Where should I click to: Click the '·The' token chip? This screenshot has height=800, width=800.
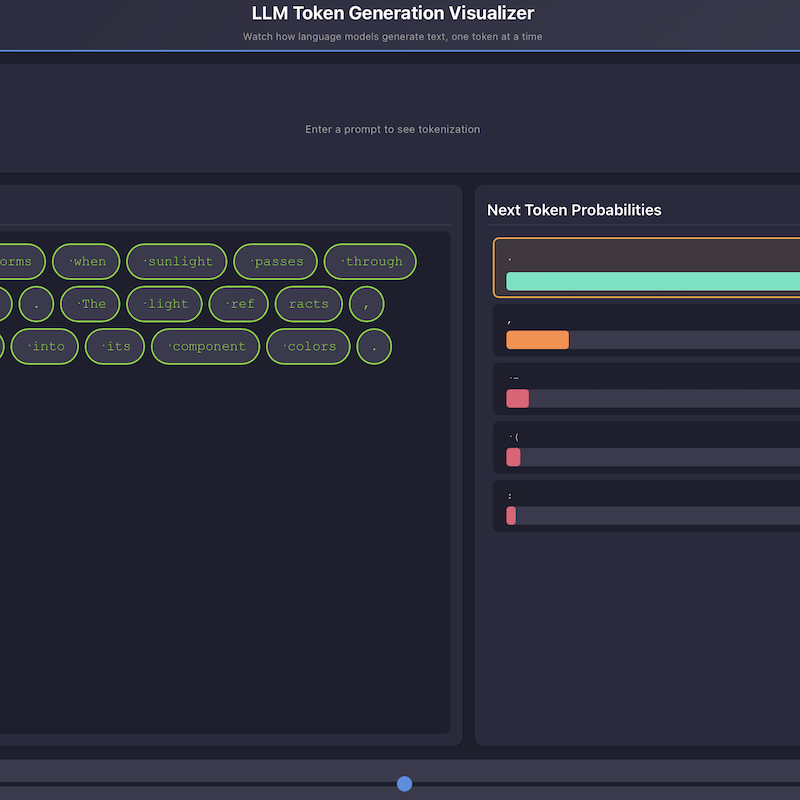tap(90, 304)
